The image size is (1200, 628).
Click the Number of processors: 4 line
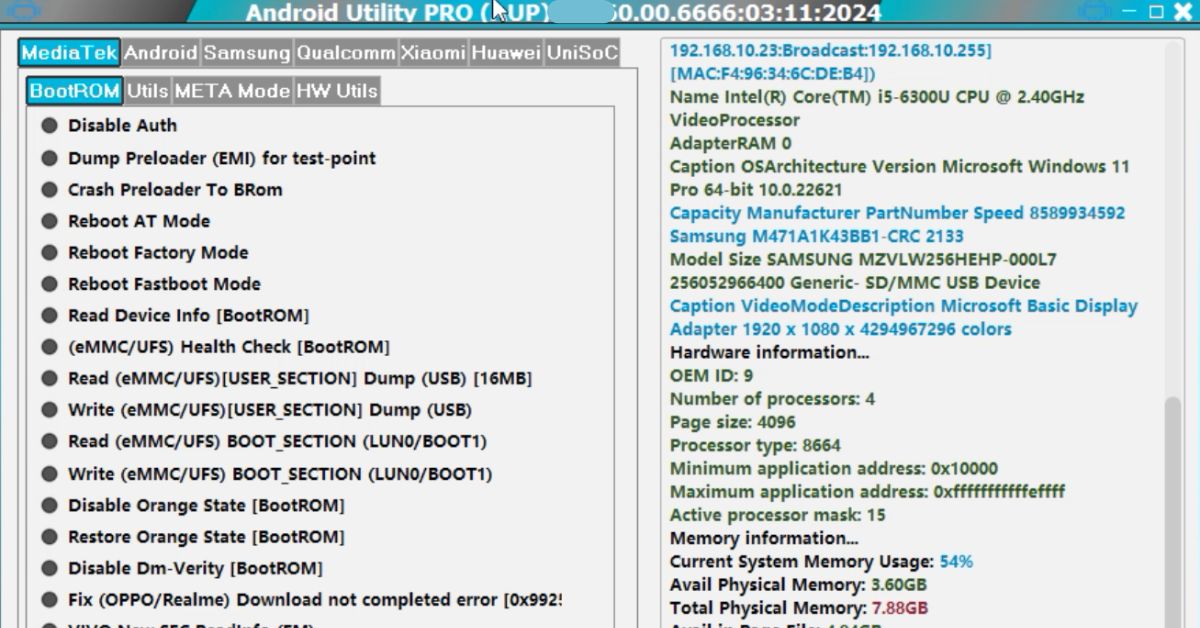click(772, 399)
